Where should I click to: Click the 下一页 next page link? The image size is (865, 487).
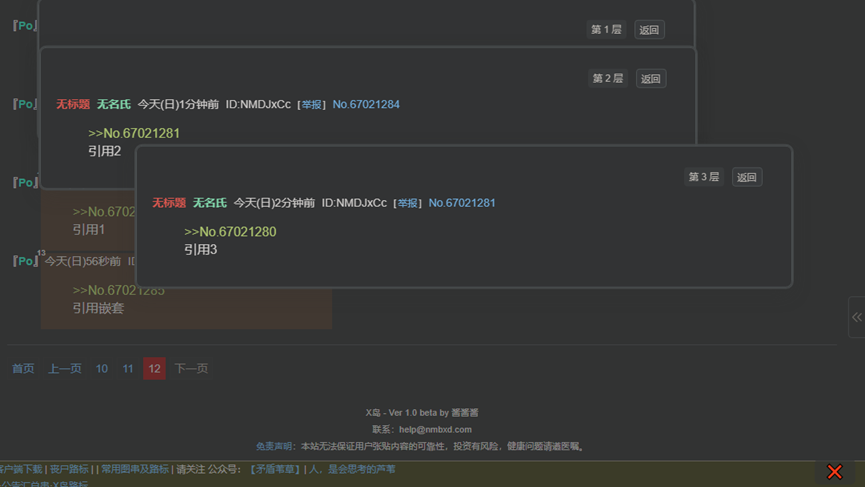coord(191,369)
